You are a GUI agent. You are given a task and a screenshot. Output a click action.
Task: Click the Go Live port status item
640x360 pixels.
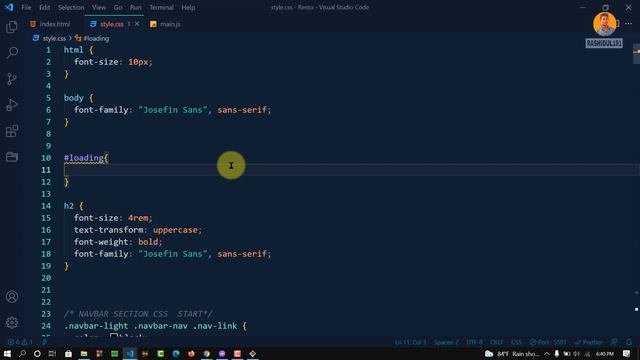tap(548, 342)
